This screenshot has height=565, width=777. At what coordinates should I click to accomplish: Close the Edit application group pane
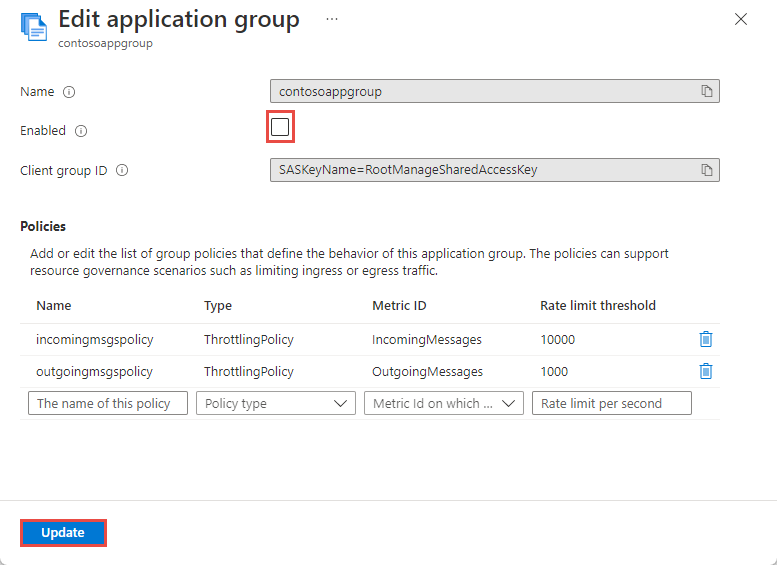tap(740, 19)
